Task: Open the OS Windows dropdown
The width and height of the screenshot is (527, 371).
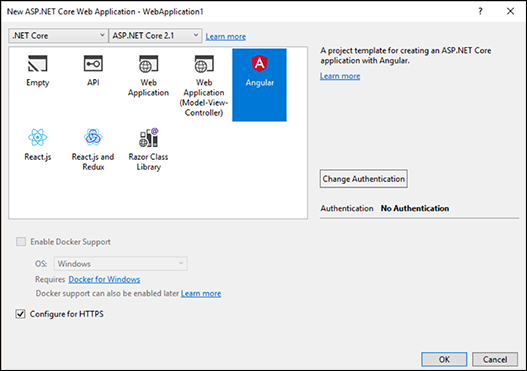Action: pyautogui.click(x=120, y=264)
